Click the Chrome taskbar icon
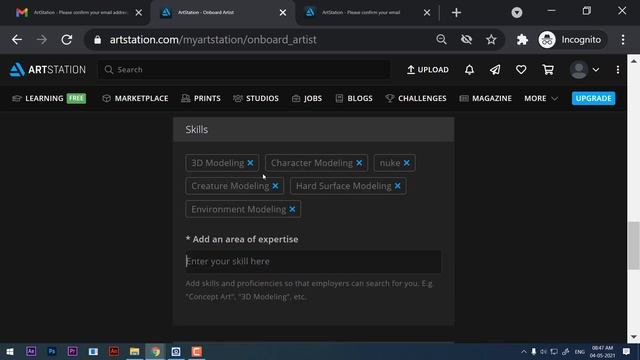Screen dimensions: 640x360 click(156, 351)
